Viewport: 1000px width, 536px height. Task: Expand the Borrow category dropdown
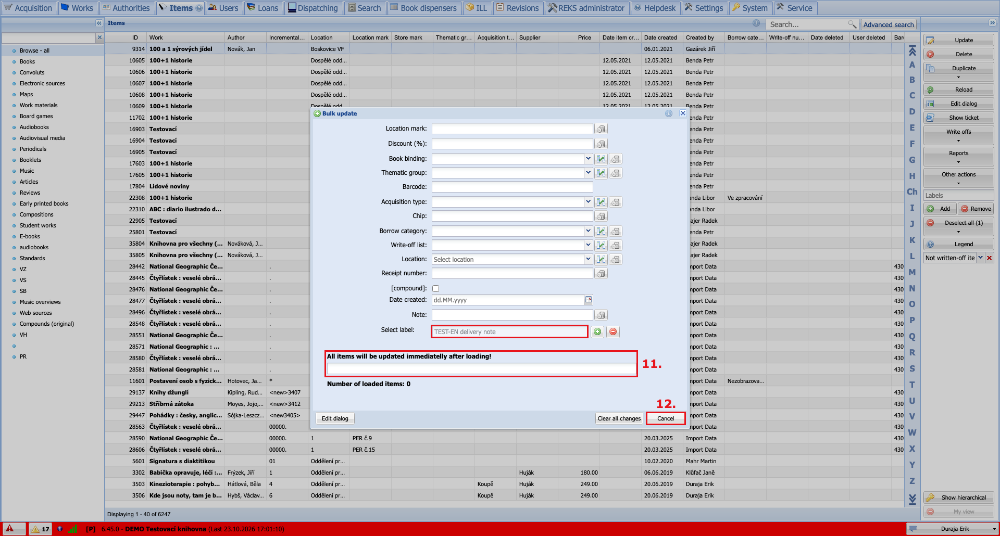588,230
